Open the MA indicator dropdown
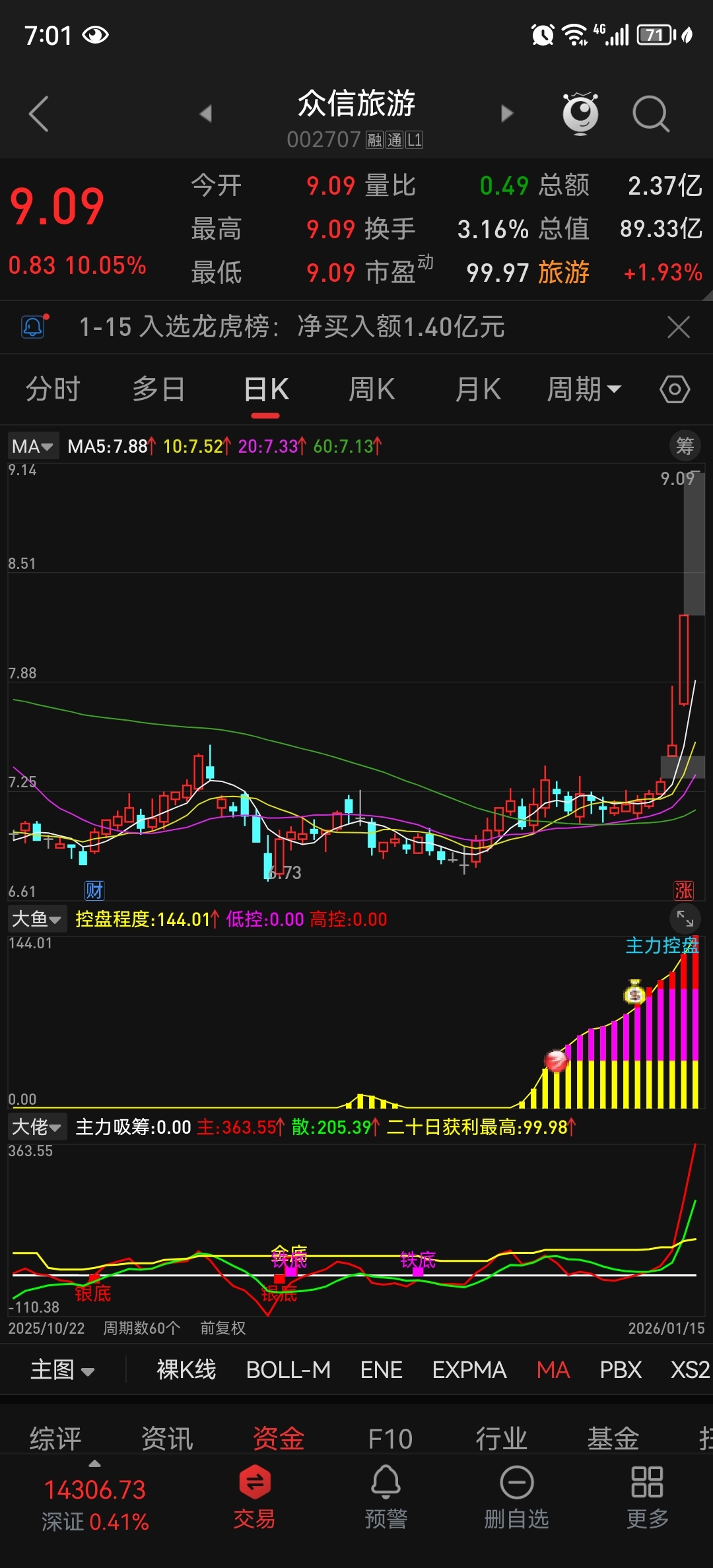 click(33, 446)
